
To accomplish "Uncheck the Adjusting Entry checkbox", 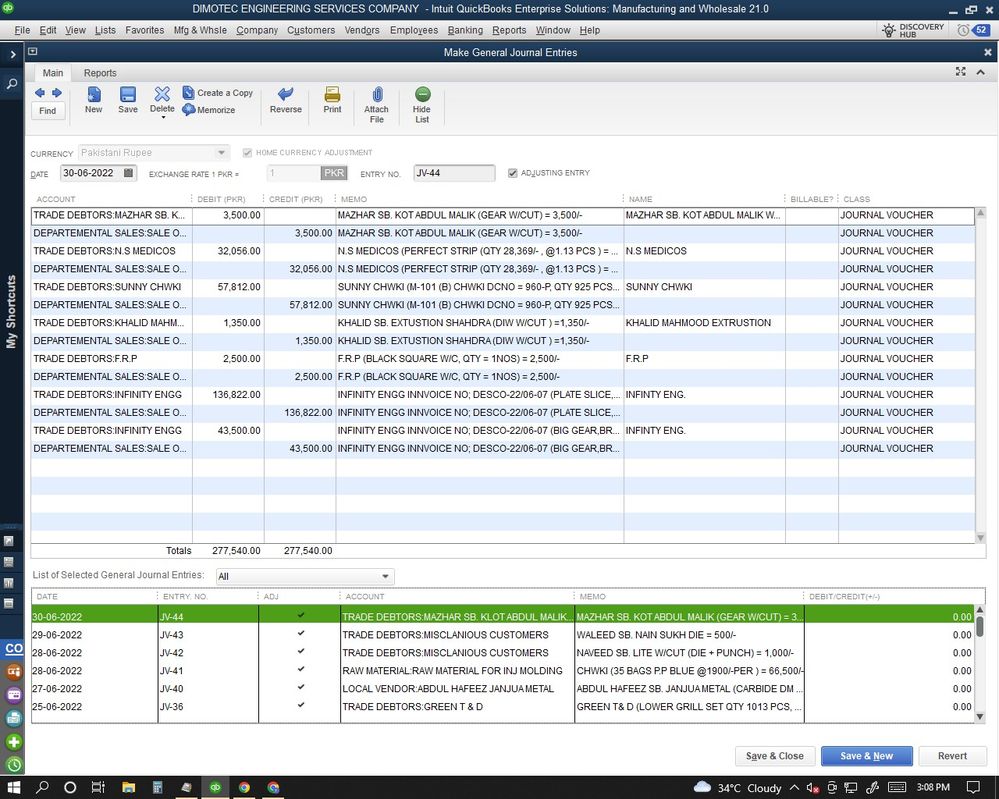I will (x=513, y=173).
